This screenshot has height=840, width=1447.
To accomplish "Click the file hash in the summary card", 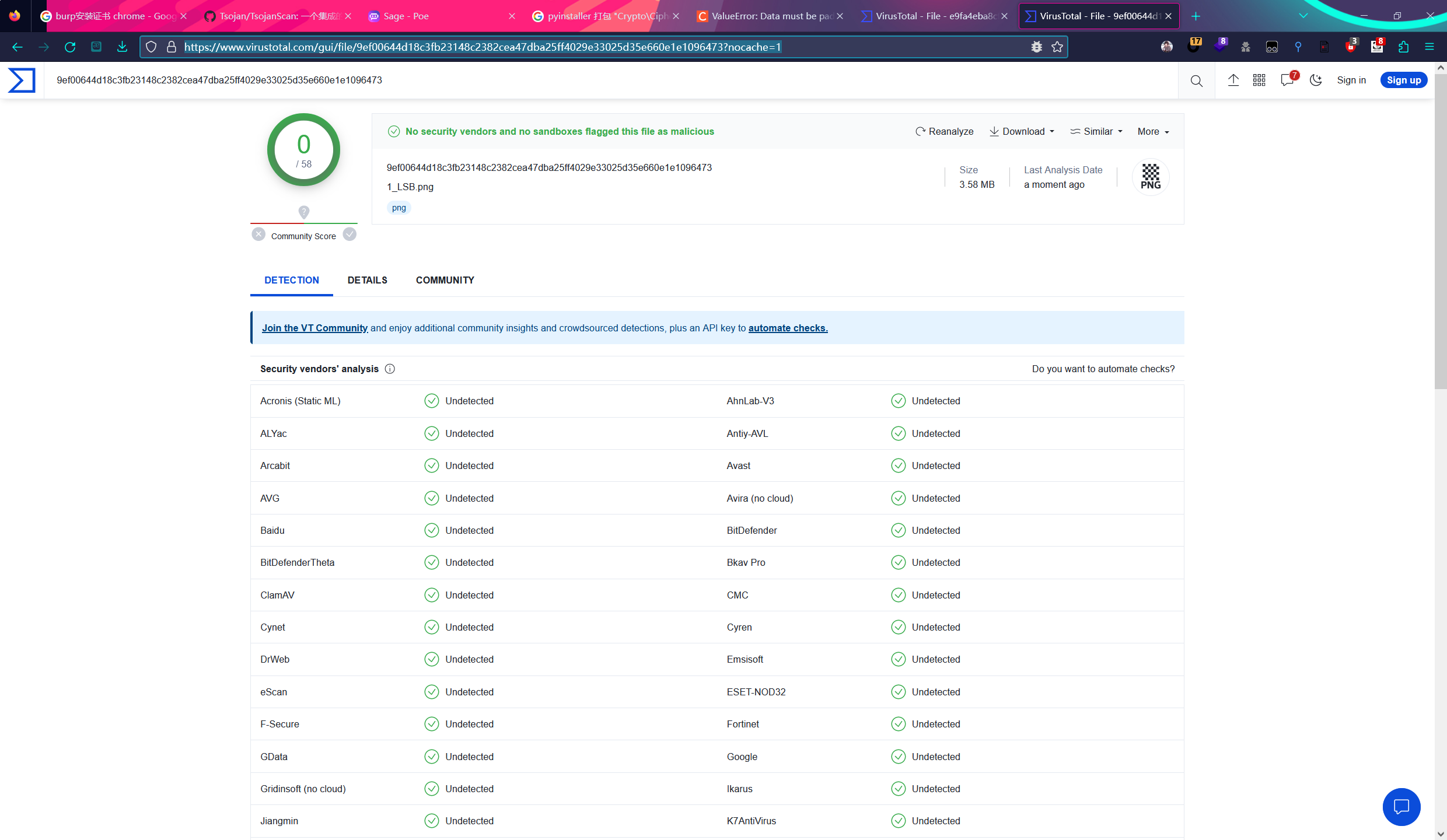I will [549, 167].
